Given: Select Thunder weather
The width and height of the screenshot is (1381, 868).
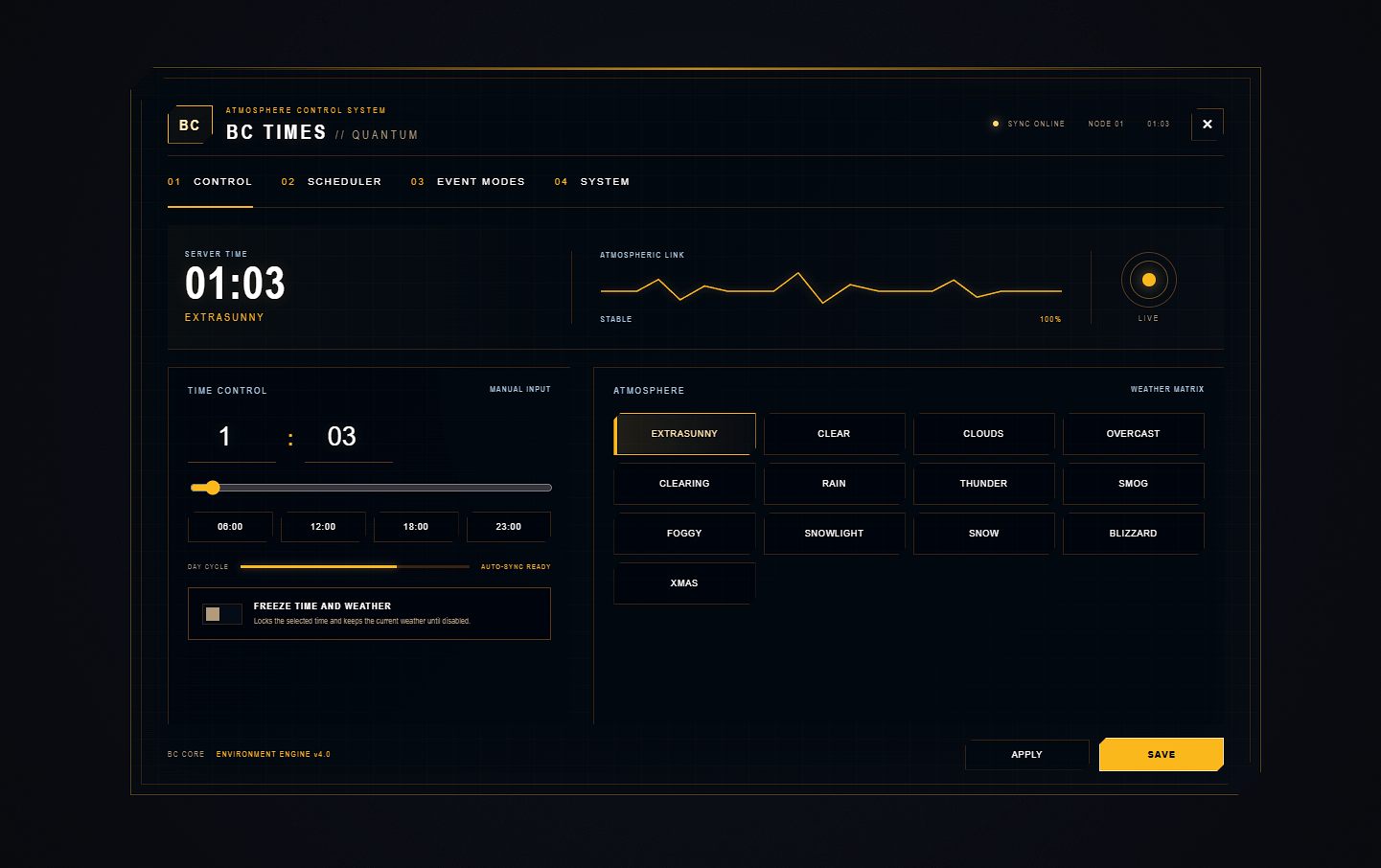Looking at the screenshot, I should (x=983, y=484).
